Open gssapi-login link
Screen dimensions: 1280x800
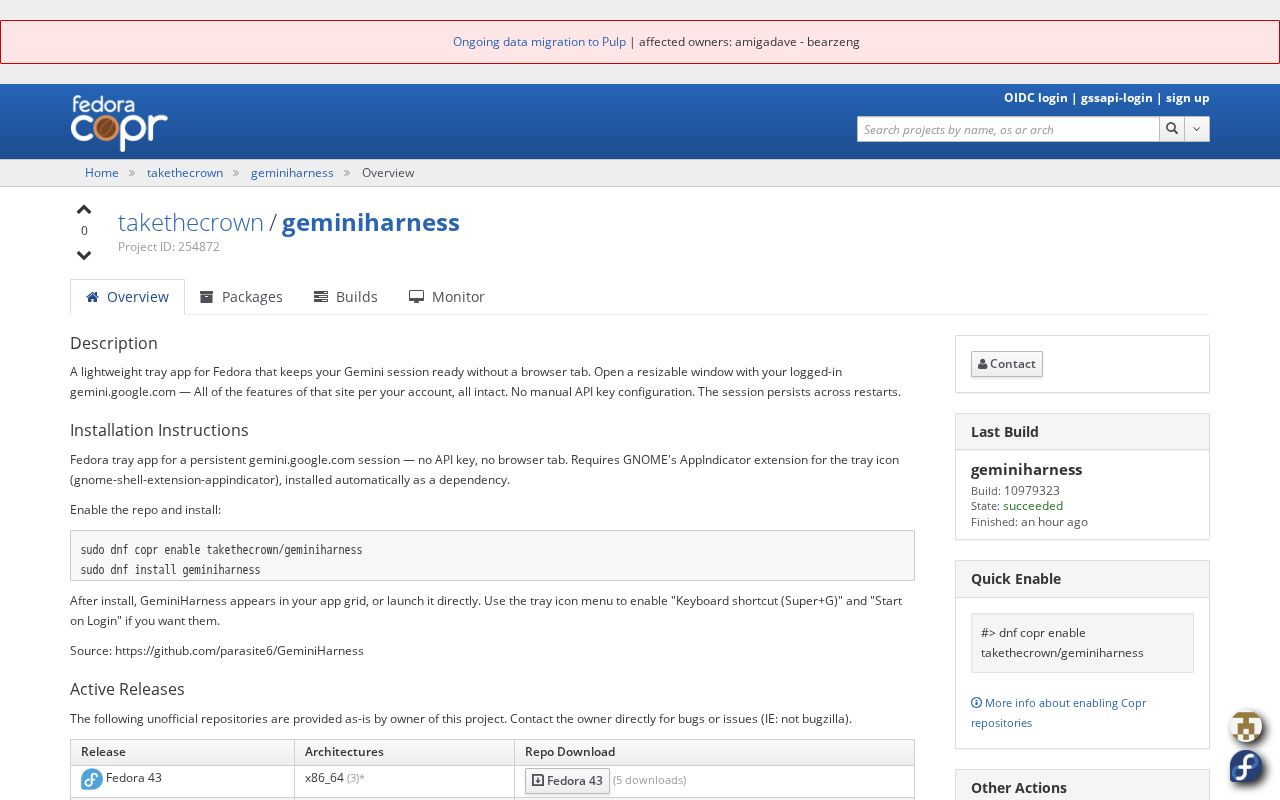click(1117, 98)
